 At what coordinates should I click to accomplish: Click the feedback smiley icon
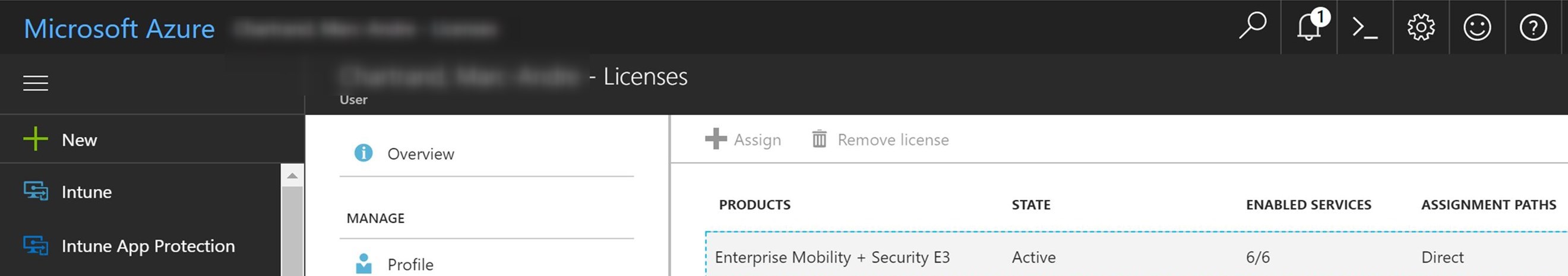(1477, 27)
